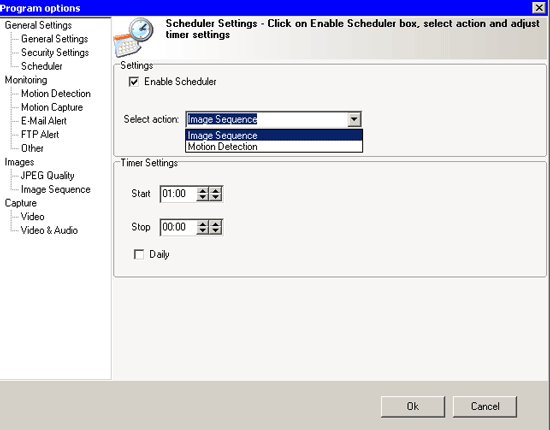The height and width of the screenshot is (430, 550).
Task: Adjust Start time with the rightmost spinner
Action: (x=215, y=194)
